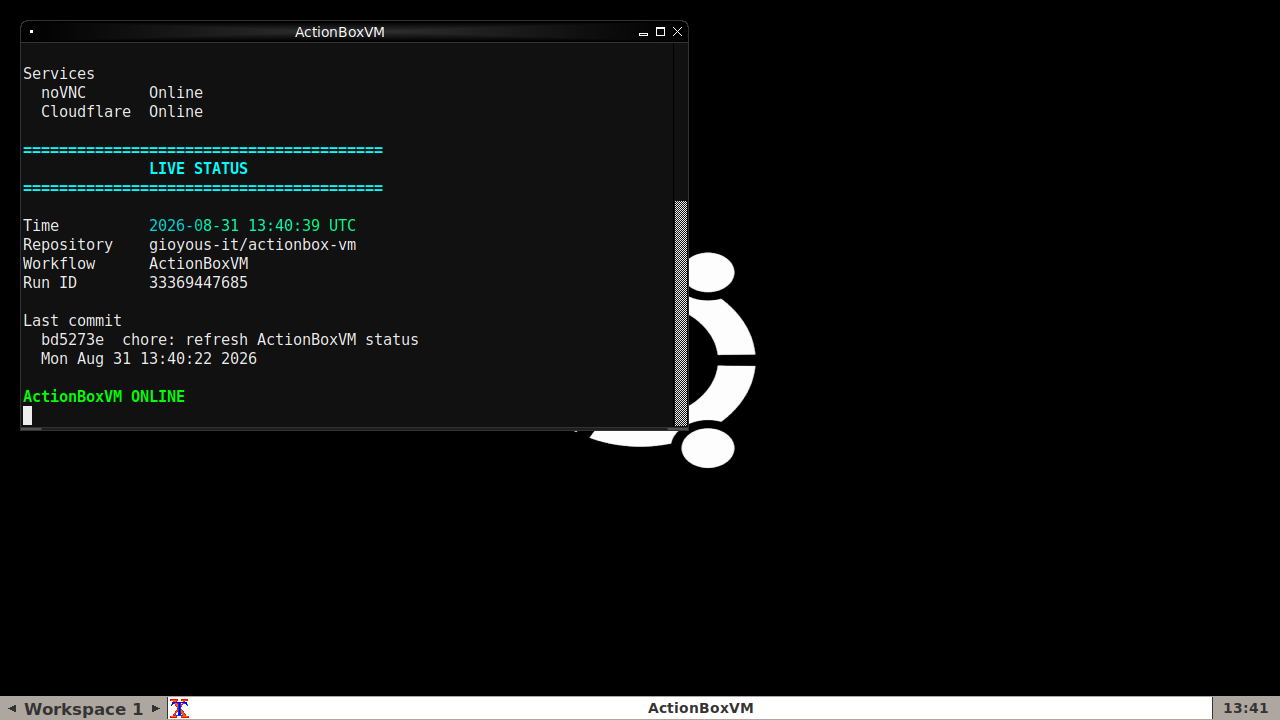Image resolution: width=1280 pixels, height=720 pixels.
Task: Click the Run ID number '33369447685'
Action: (x=198, y=283)
